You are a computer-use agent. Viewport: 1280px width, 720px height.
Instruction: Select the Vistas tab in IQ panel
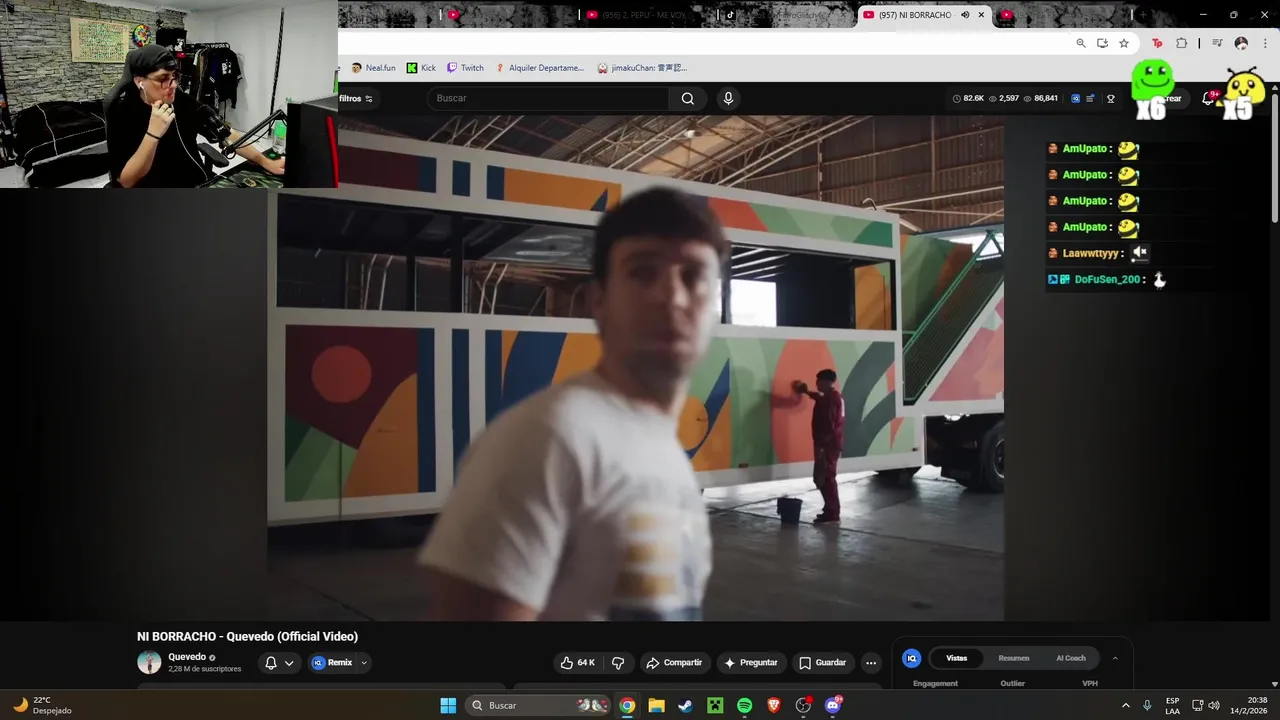point(957,658)
